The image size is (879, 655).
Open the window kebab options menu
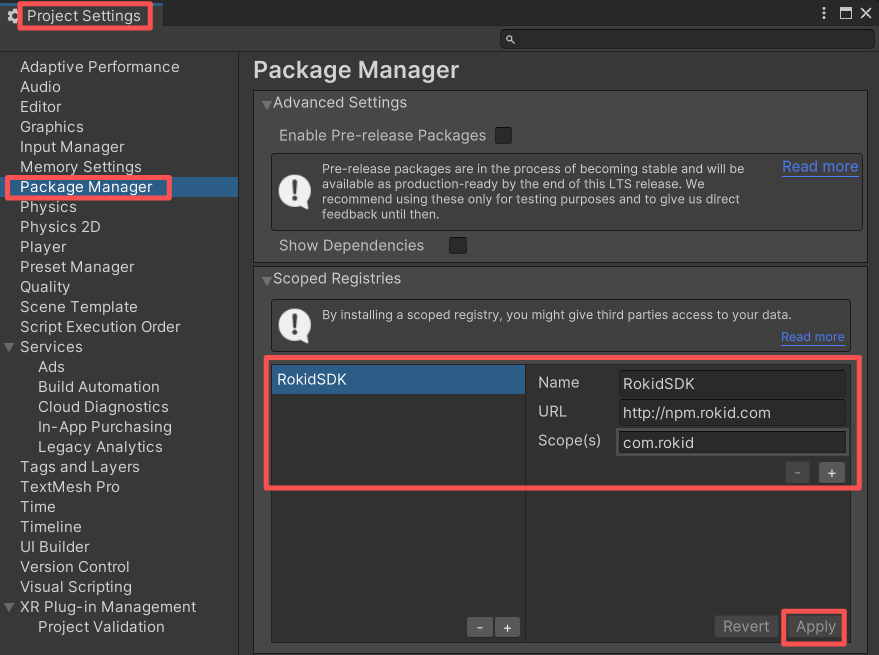click(824, 14)
